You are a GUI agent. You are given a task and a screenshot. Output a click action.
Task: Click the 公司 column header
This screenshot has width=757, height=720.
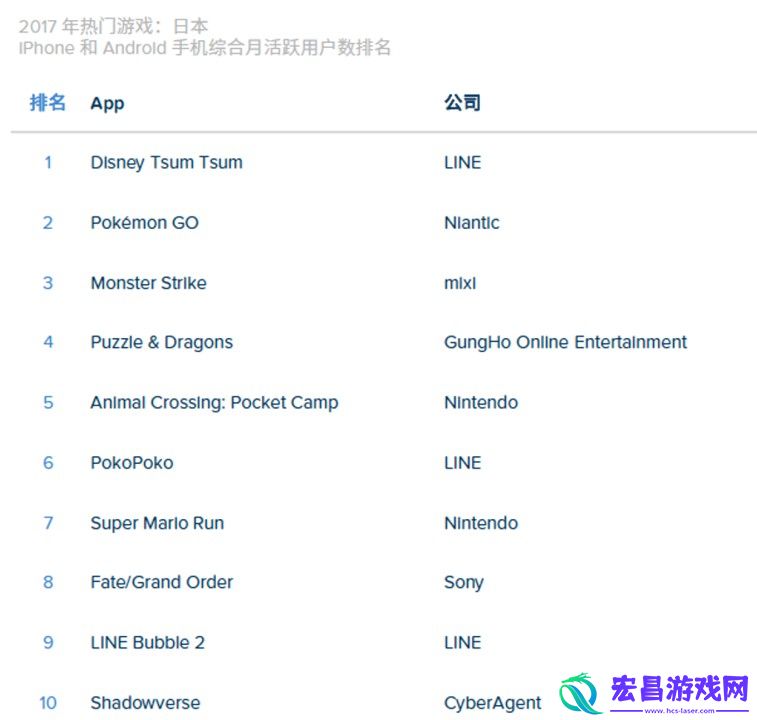pos(462,102)
